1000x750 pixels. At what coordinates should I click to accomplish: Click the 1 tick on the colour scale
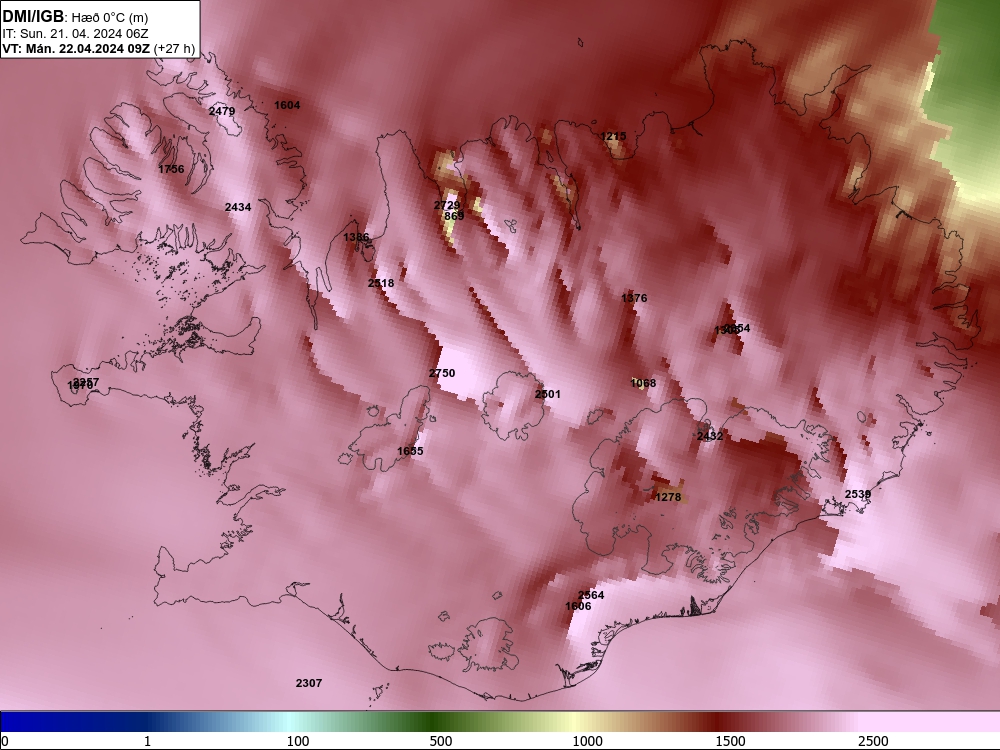coord(147,741)
